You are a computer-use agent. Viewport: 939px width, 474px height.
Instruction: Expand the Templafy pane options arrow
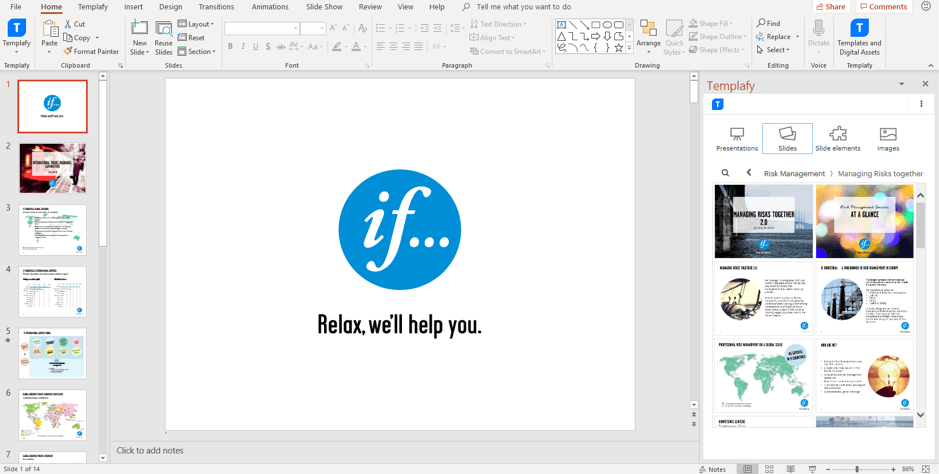coord(902,84)
